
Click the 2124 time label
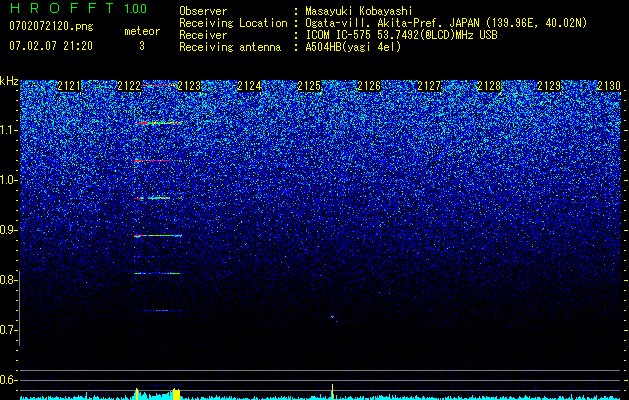(x=249, y=86)
